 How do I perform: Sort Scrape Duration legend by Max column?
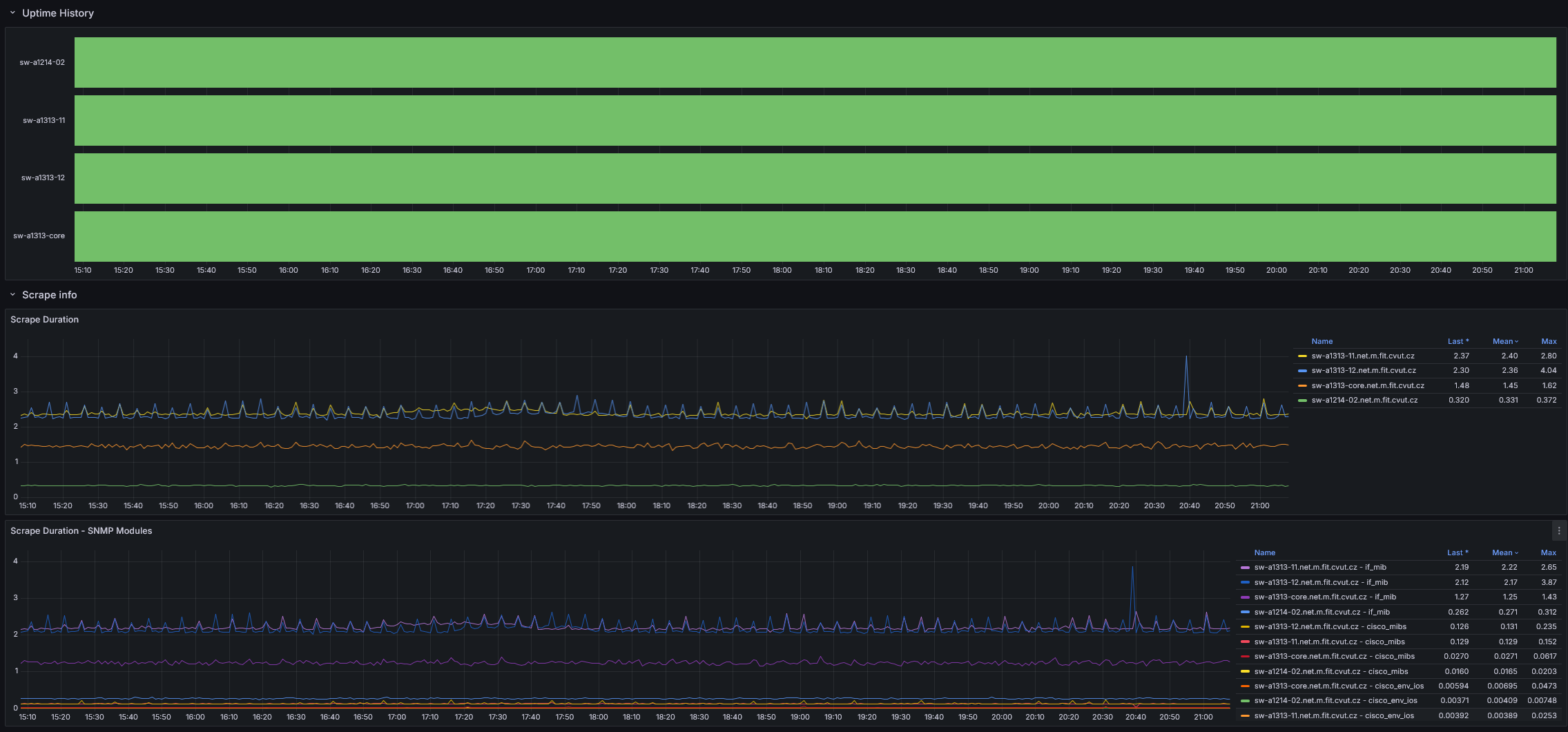pos(1549,341)
